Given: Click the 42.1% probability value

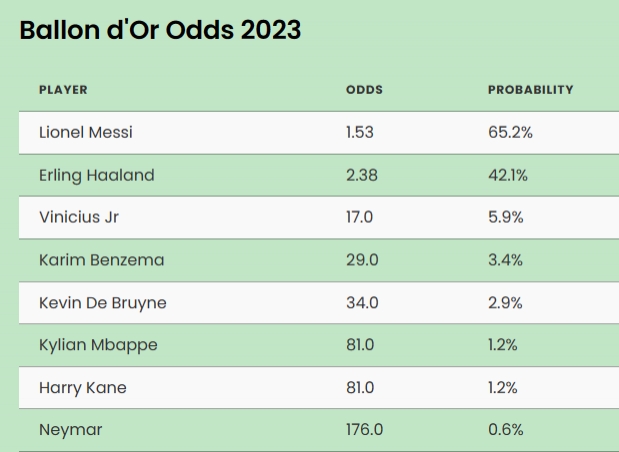Looking at the screenshot, I should (x=508, y=175).
